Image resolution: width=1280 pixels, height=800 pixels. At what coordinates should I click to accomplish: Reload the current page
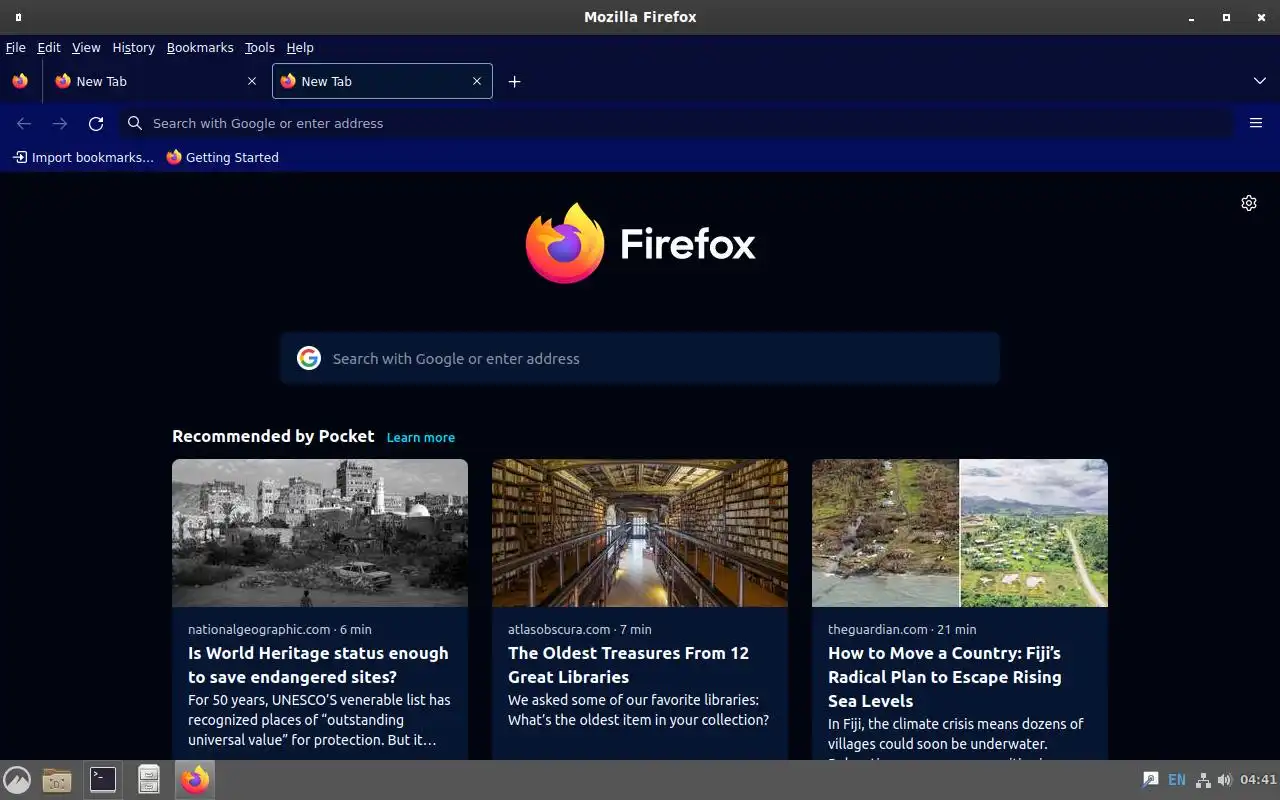[96, 123]
